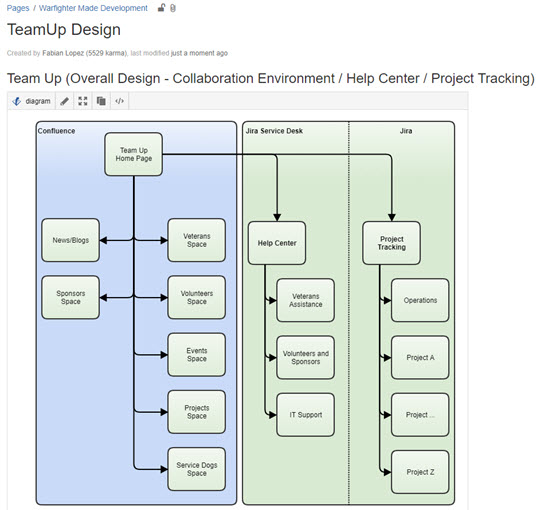Viewport: 540px width, 510px height.
Task: Open the Pages breadcrumb link
Action: (x=18, y=8)
